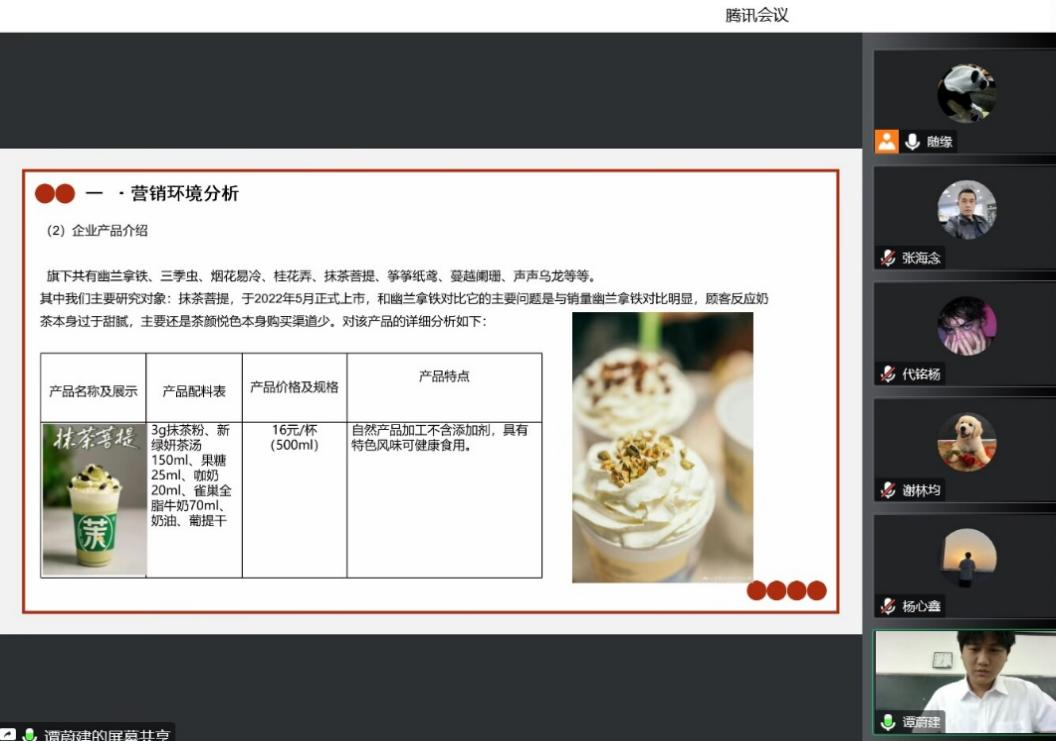Viewport: 1056px width, 741px height.
Task: Click the green mic icon in 谭蔚建's video tile
Action: pyautogui.click(x=887, y=722)
